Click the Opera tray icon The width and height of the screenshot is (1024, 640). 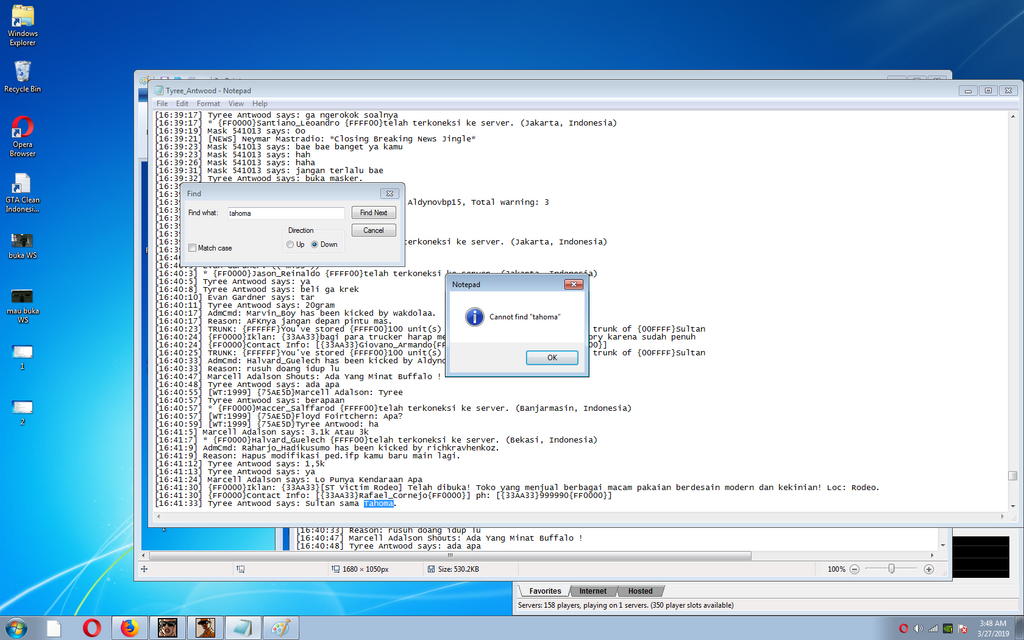[904, 629]
